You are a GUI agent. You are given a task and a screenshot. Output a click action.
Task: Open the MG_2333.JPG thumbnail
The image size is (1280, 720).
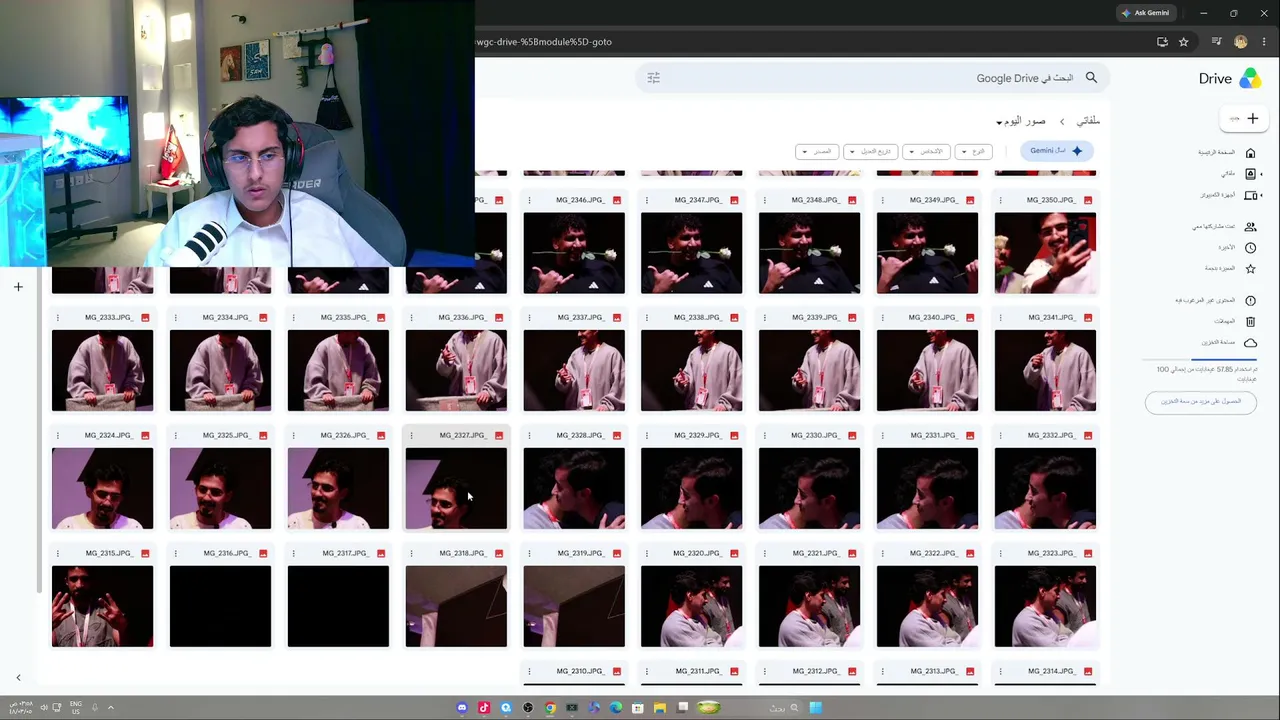102,371
